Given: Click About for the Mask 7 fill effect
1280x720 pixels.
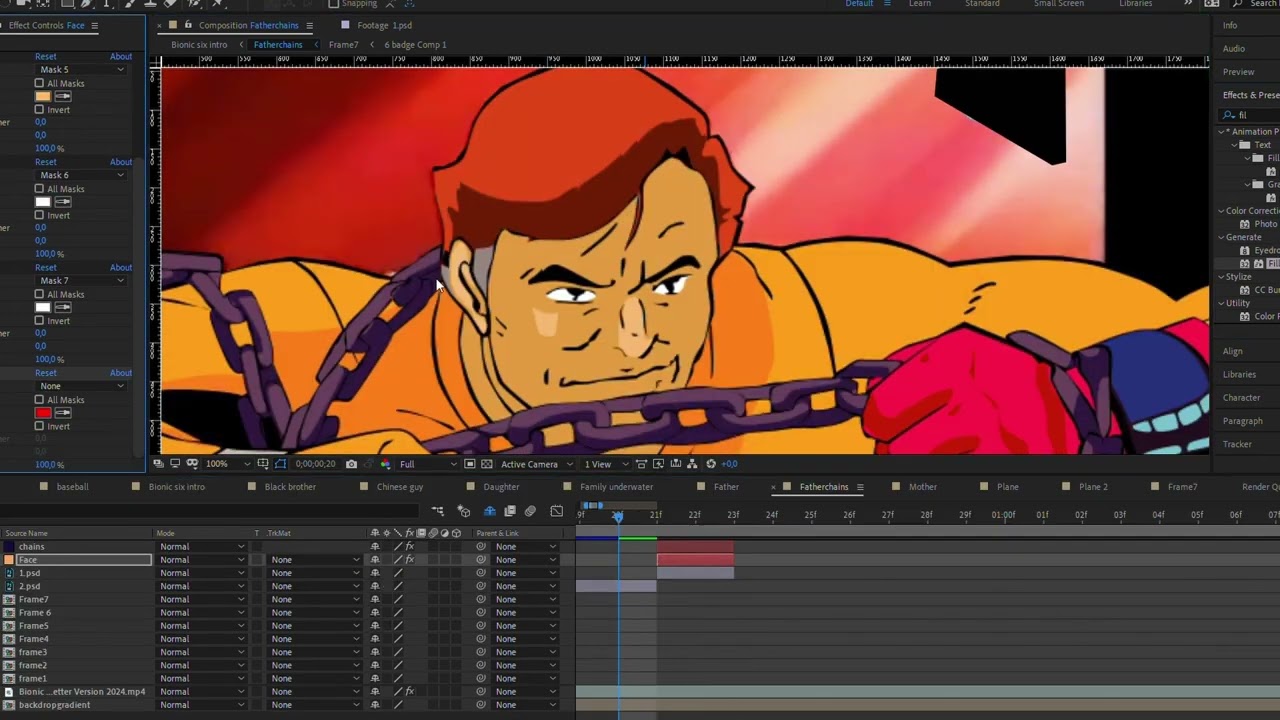Looking at the screenshot, I should click(121, 267).
